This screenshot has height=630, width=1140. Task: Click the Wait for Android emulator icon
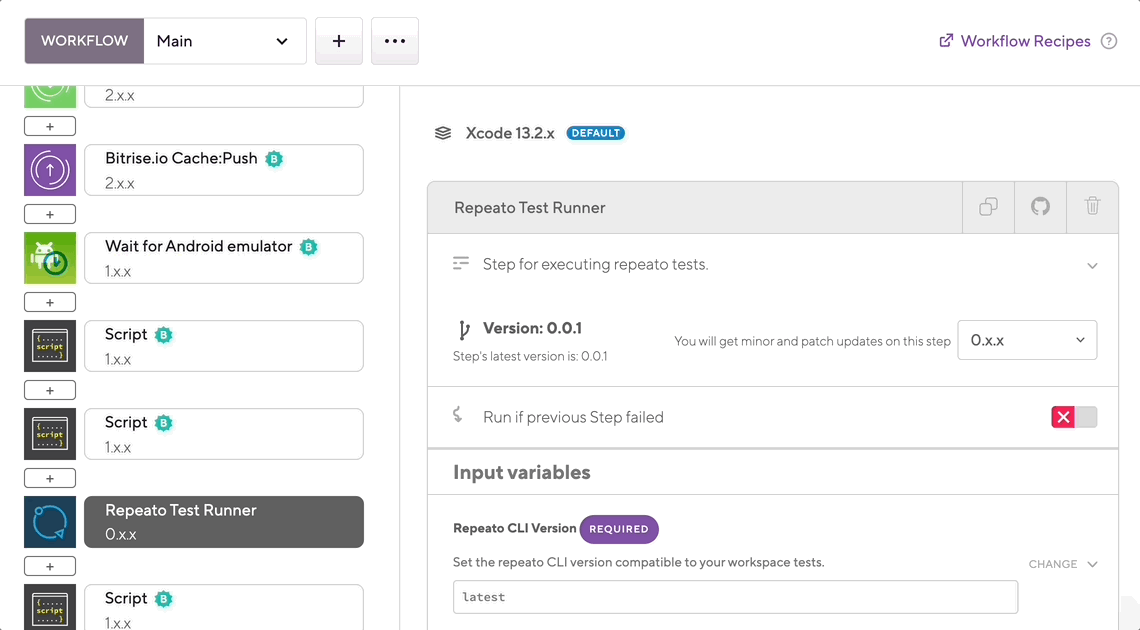click(x=50, y=258)
